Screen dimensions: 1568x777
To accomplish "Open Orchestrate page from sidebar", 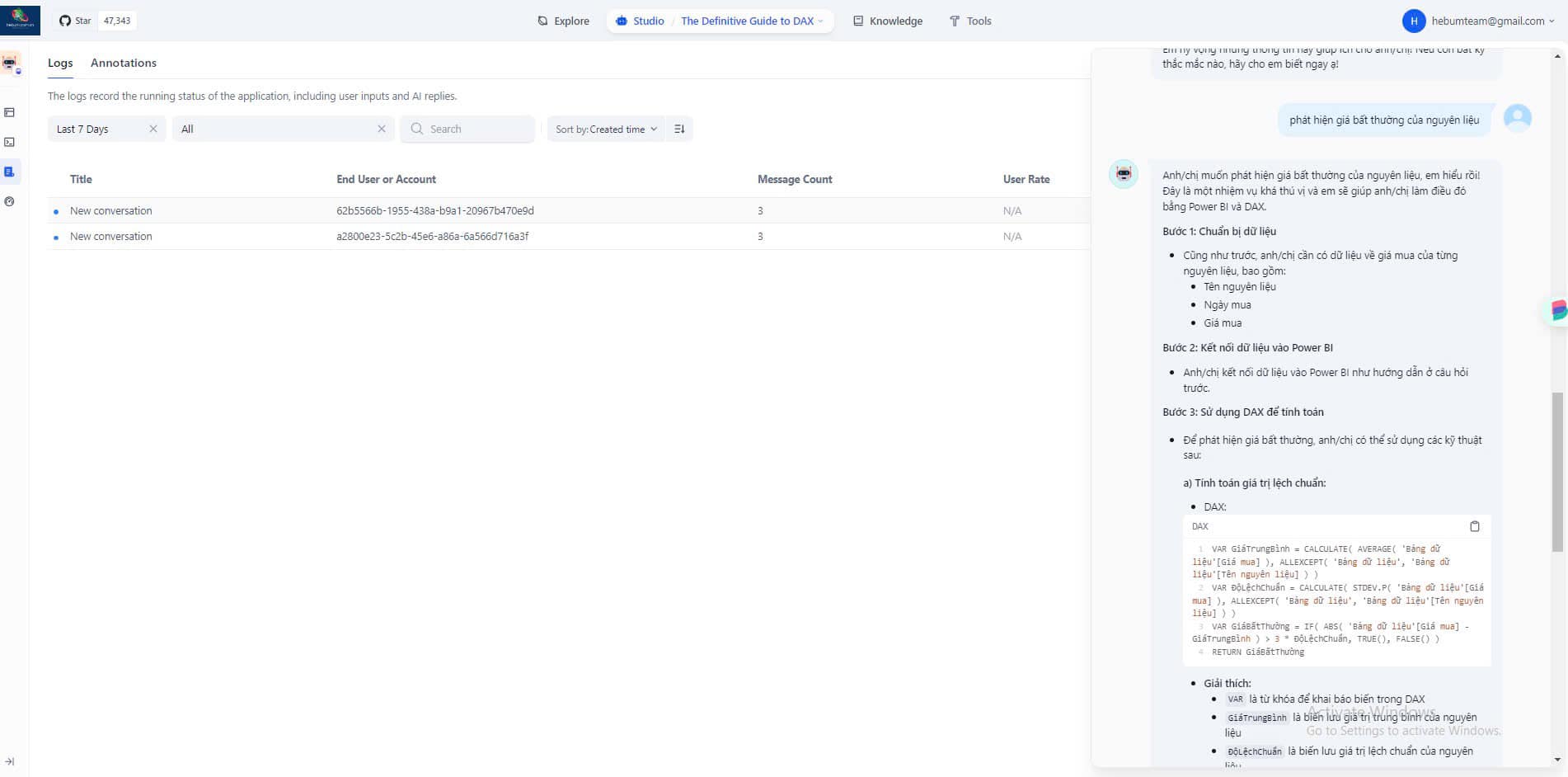I will [10, 112].
